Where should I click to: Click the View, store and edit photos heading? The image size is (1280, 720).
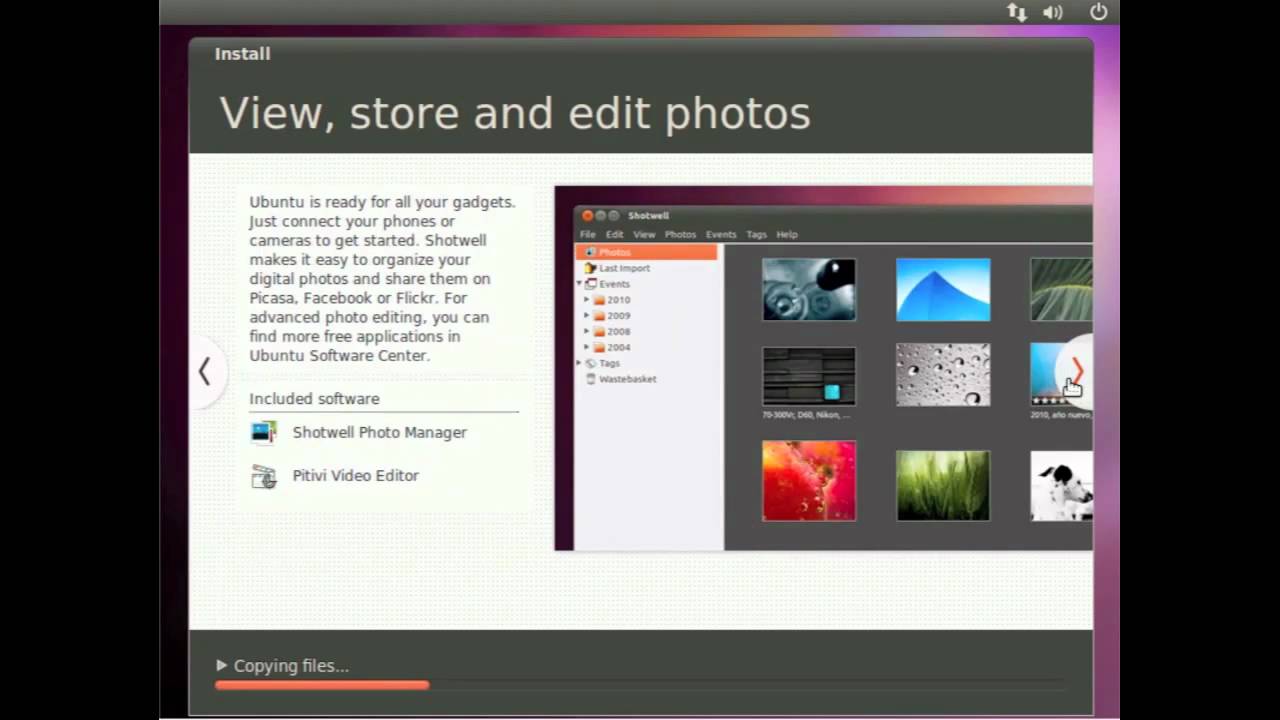pos(515,113)
